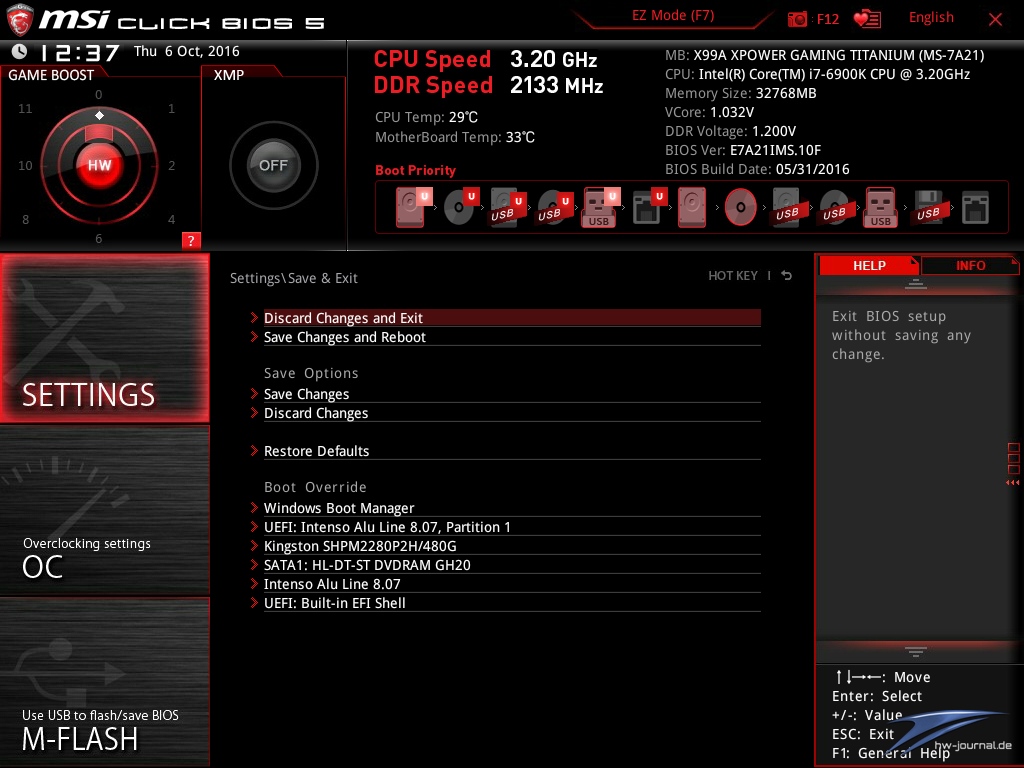Screen dimensions: 1024x768
Task: Select the last network boot icon without a U badge
Action: click(975, 207)
